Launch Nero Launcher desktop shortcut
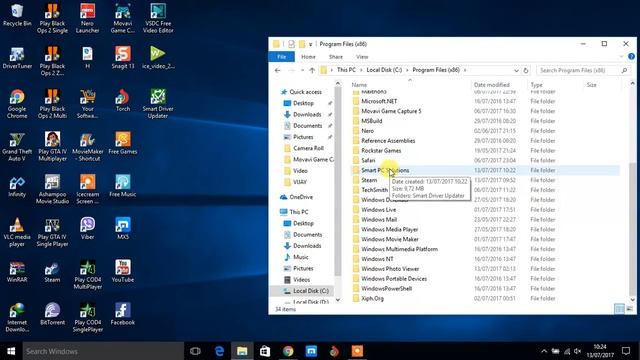Image resolution: width=640 pixels, height=360 pixels. click(87, 18)
